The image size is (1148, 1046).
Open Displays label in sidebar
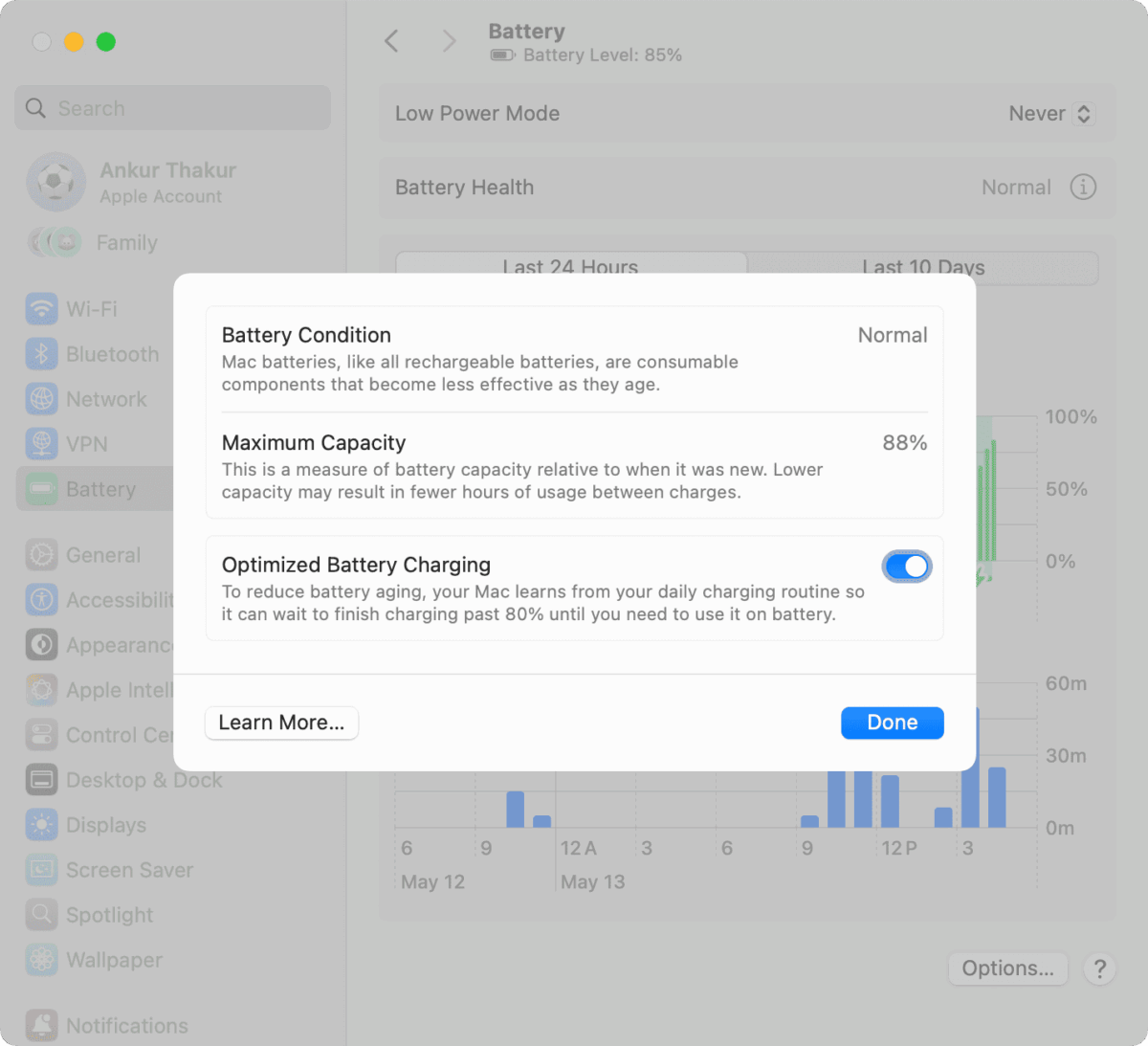(106, 825)
